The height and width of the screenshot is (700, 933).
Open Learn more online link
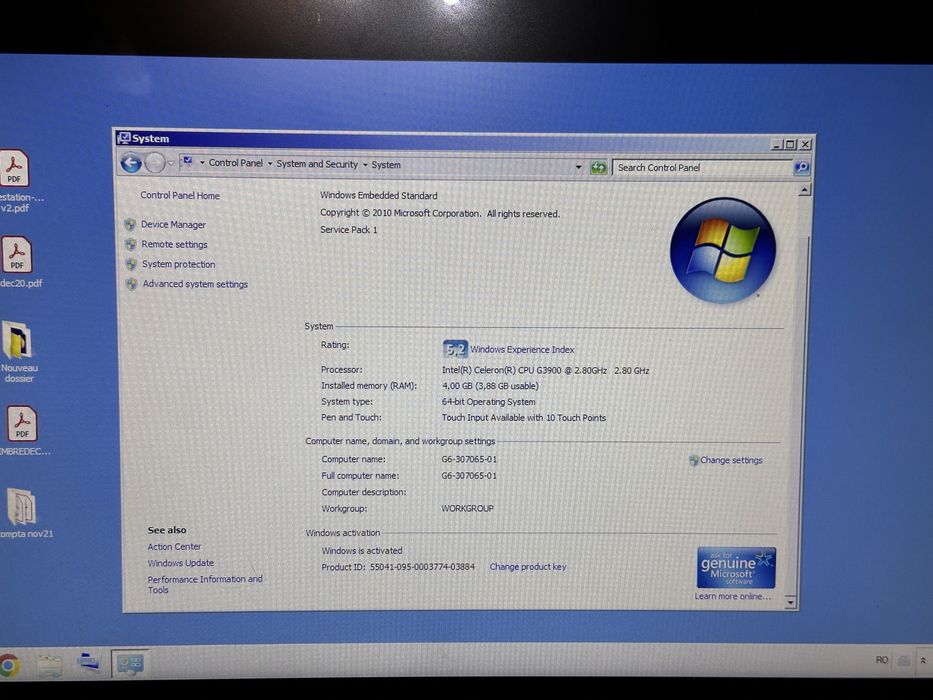click(732, 596)
